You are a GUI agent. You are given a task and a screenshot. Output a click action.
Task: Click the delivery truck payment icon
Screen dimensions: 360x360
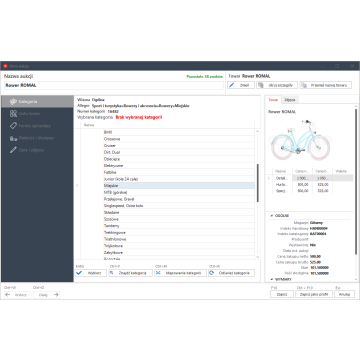pos(13,138)
